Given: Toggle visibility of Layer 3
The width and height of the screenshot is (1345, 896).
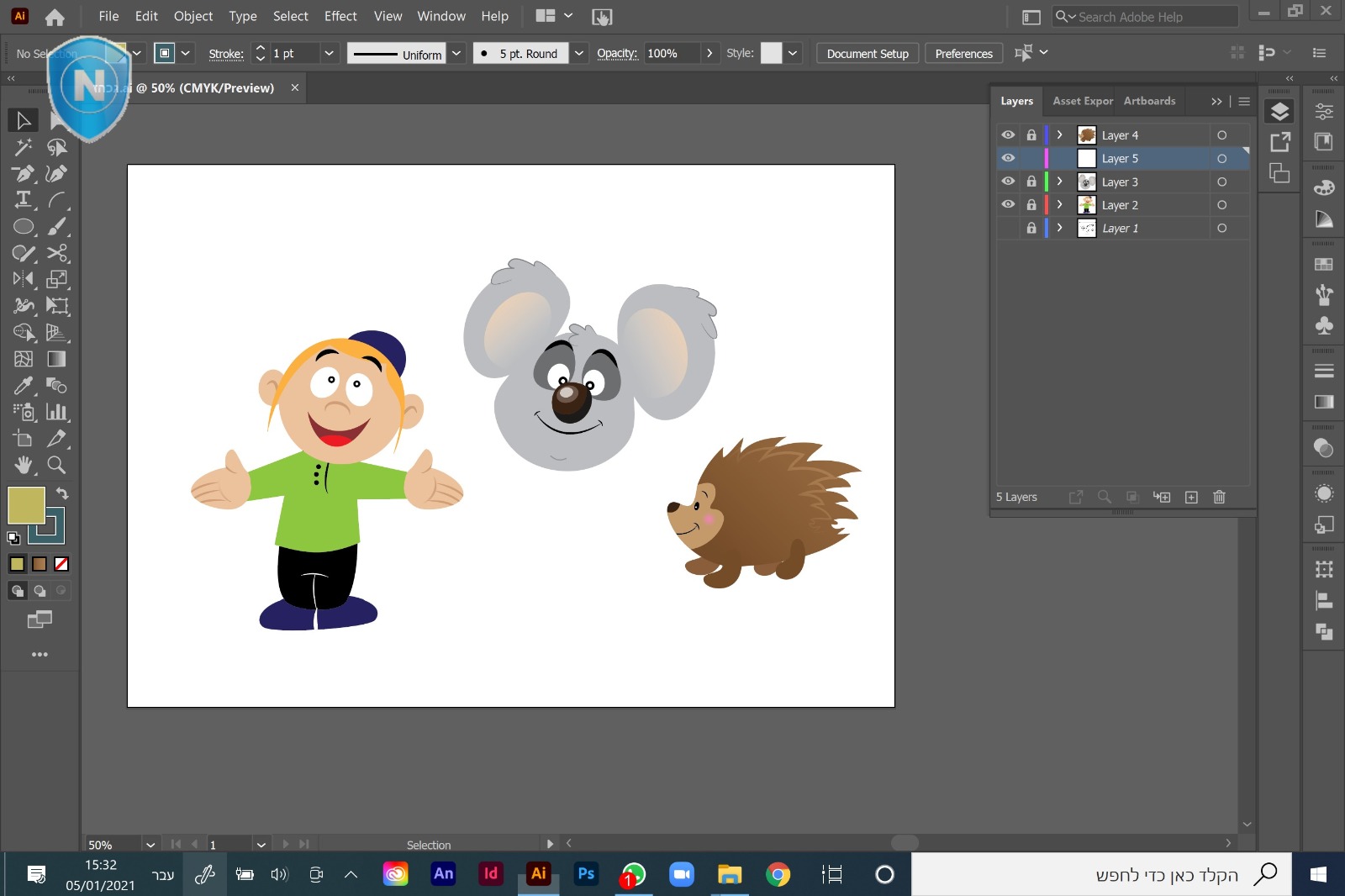Looking at the screenshot, I should pyautogui.click(x=1008, y=182).
